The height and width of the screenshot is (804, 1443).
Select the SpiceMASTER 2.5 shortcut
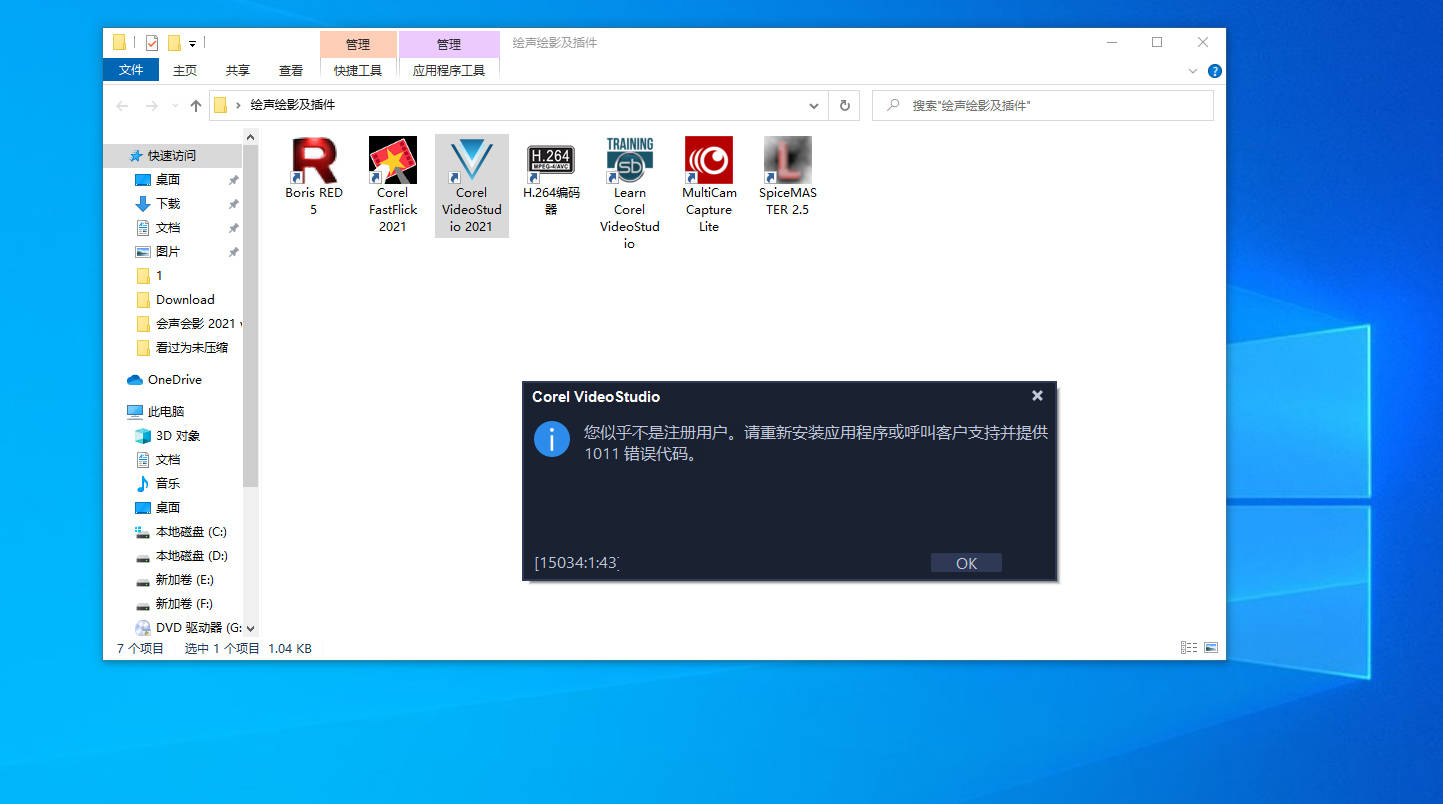pyautogui.click(x=788, y=177)
